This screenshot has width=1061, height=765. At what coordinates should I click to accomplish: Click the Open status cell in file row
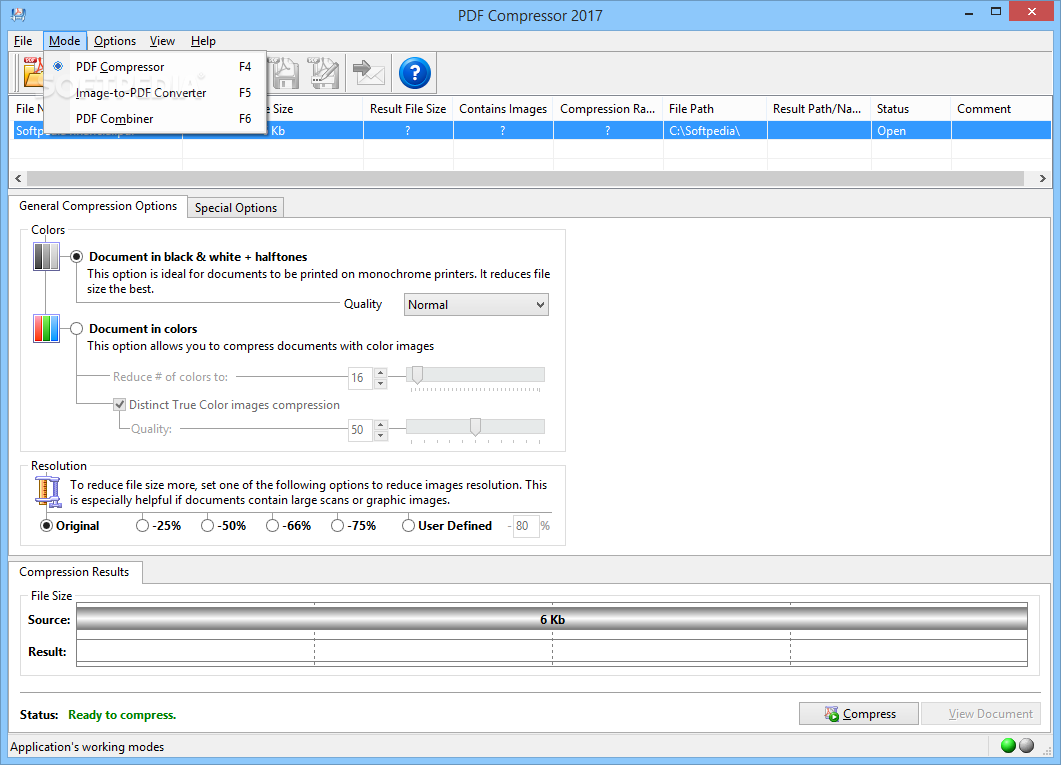click(x=911, y=131)
